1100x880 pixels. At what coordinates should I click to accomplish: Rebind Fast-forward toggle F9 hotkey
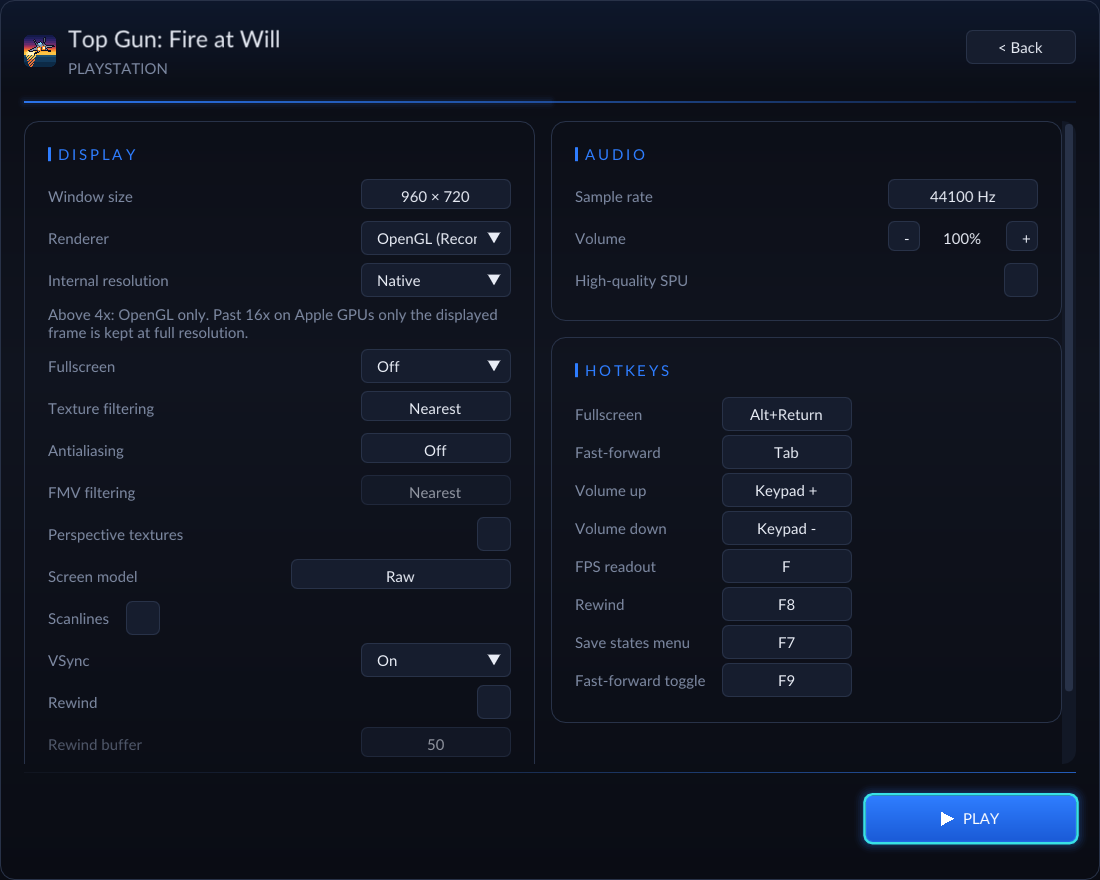tap(786, 679)
